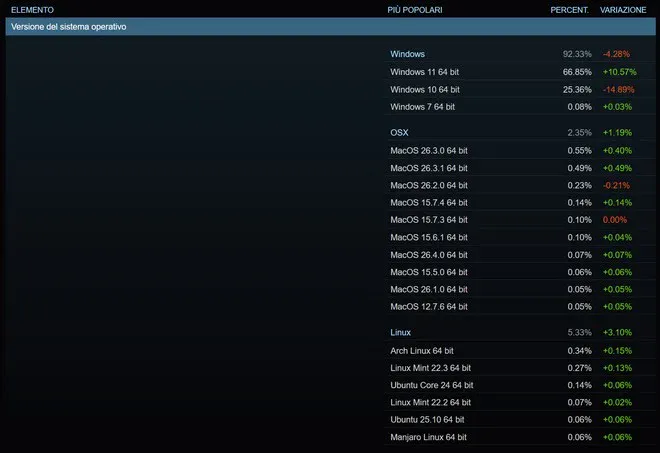660x453 pixels.
Task: Click the Windows total 92.33% value
Action: (577, 54)
